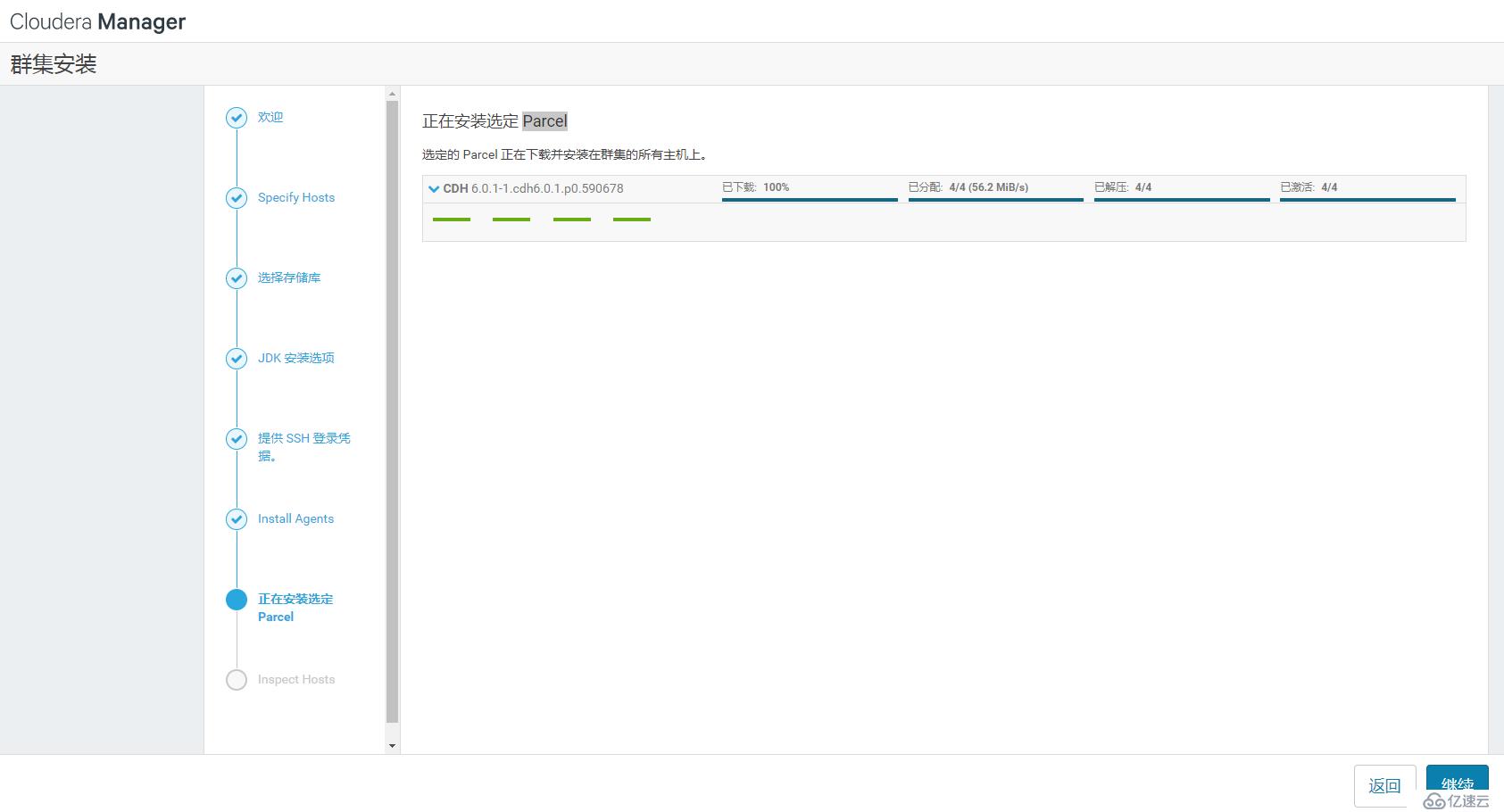
Task: Open the Install Agents step
Action: click(x=295, y=518)
